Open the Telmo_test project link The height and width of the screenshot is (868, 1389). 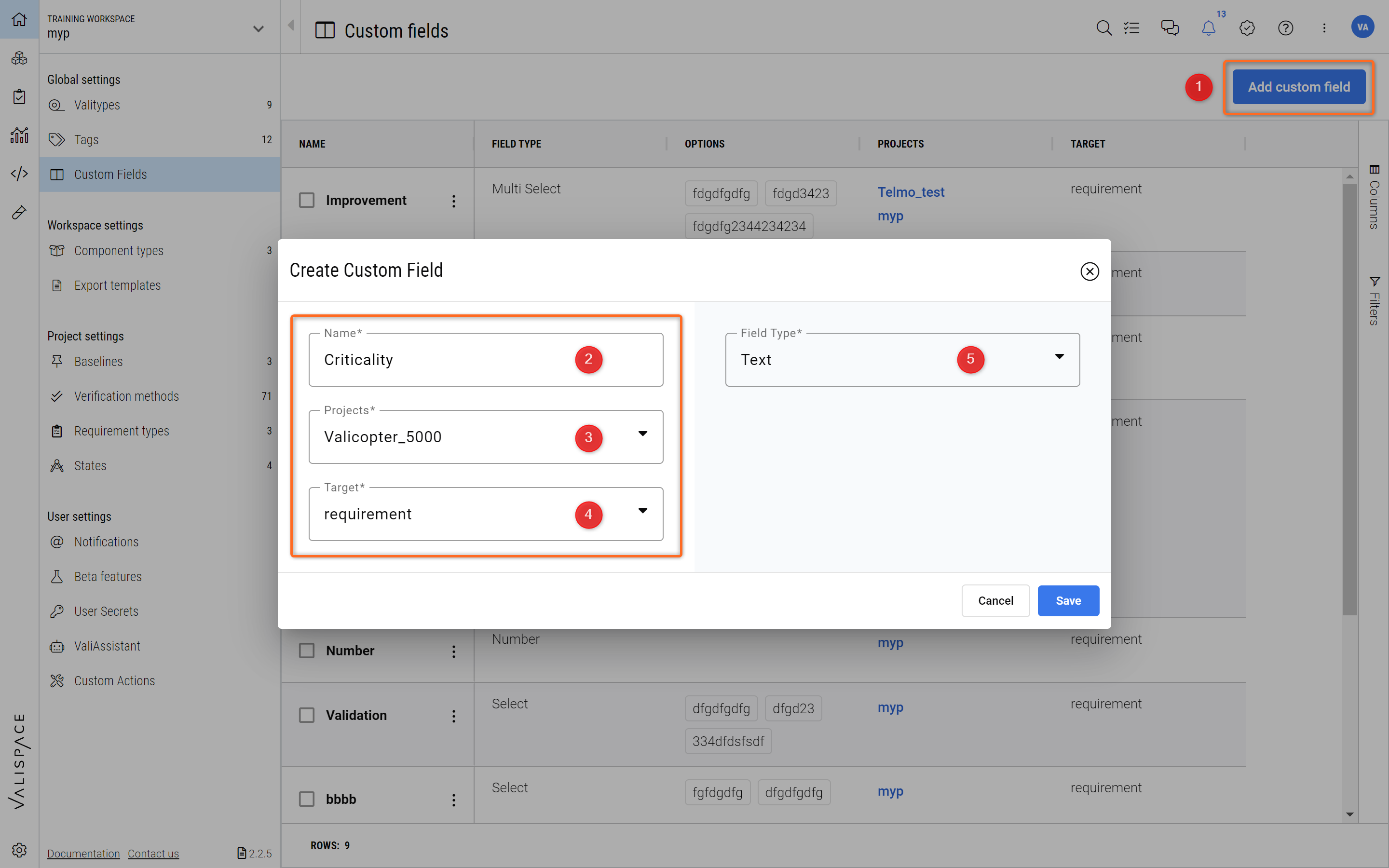(911, 192)
